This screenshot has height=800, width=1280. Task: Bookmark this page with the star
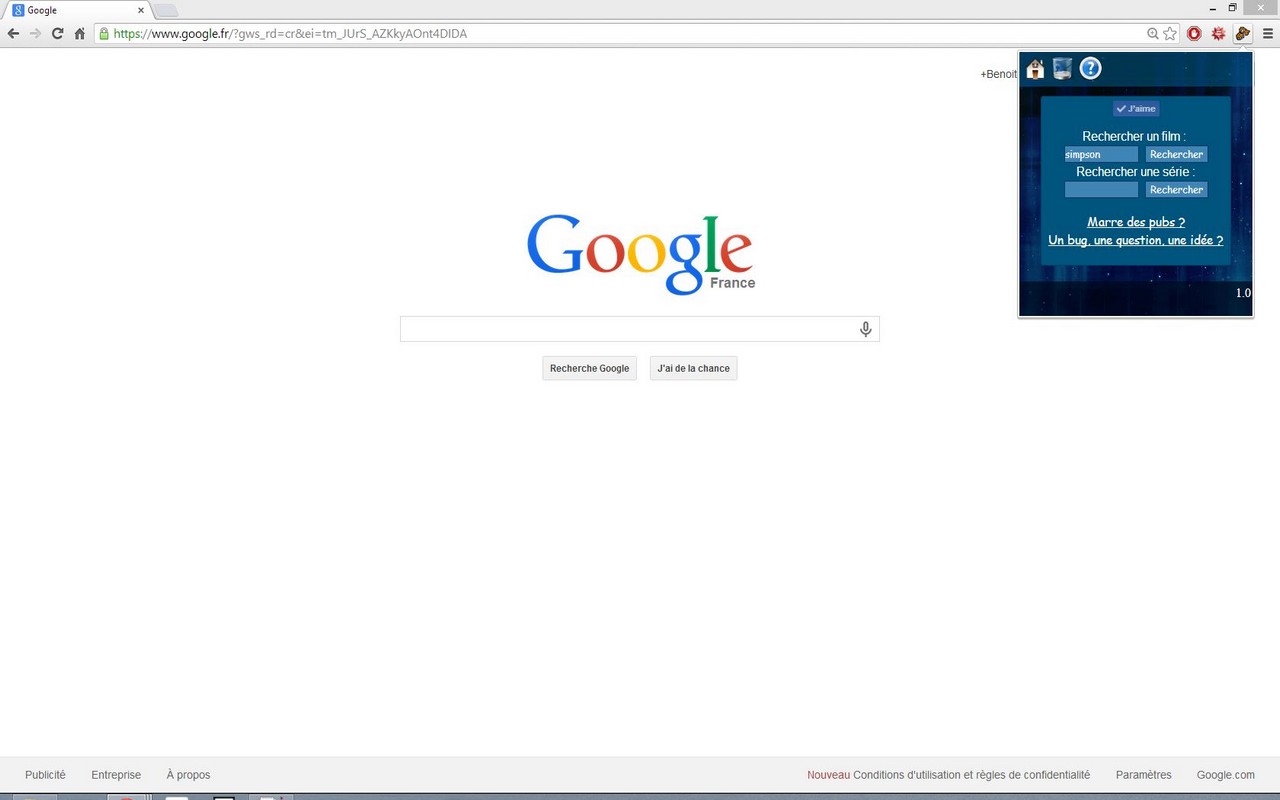click(x=1170, y=33)
